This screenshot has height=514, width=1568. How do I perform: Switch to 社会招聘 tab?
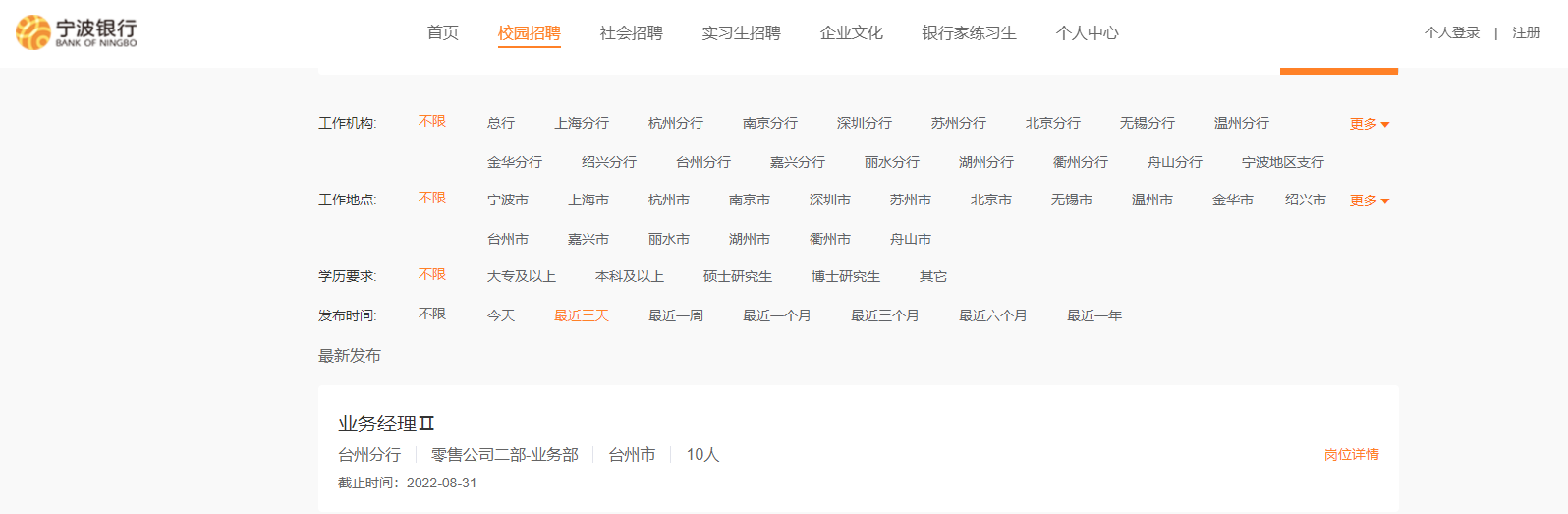coord(631,32)
